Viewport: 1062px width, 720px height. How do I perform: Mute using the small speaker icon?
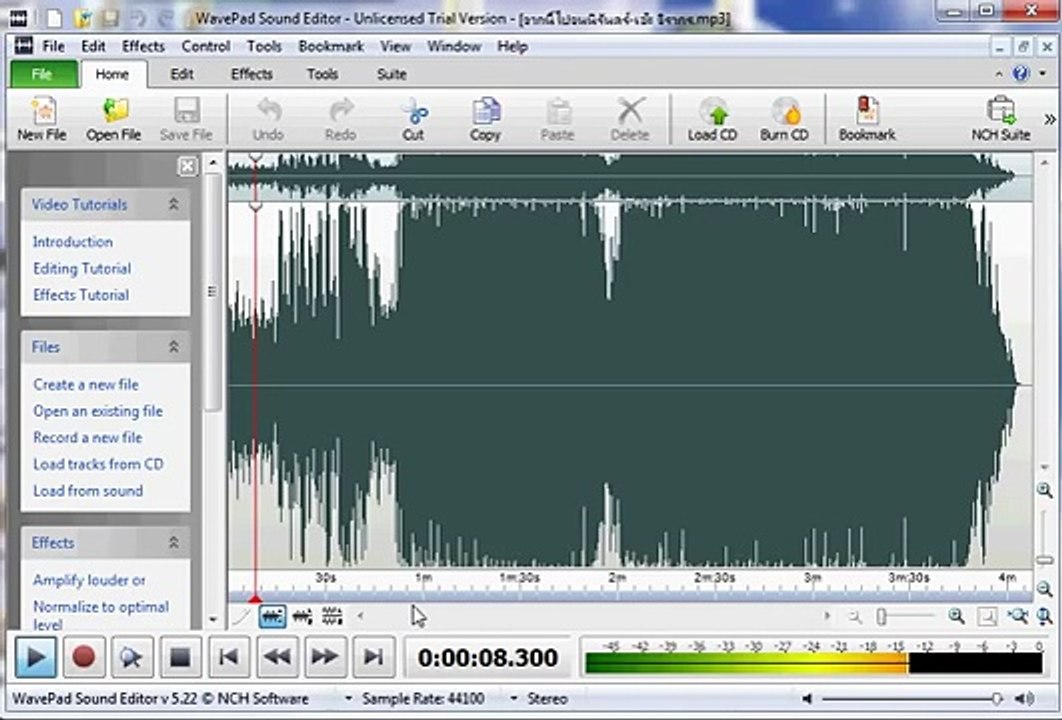(x=807, y=698)
